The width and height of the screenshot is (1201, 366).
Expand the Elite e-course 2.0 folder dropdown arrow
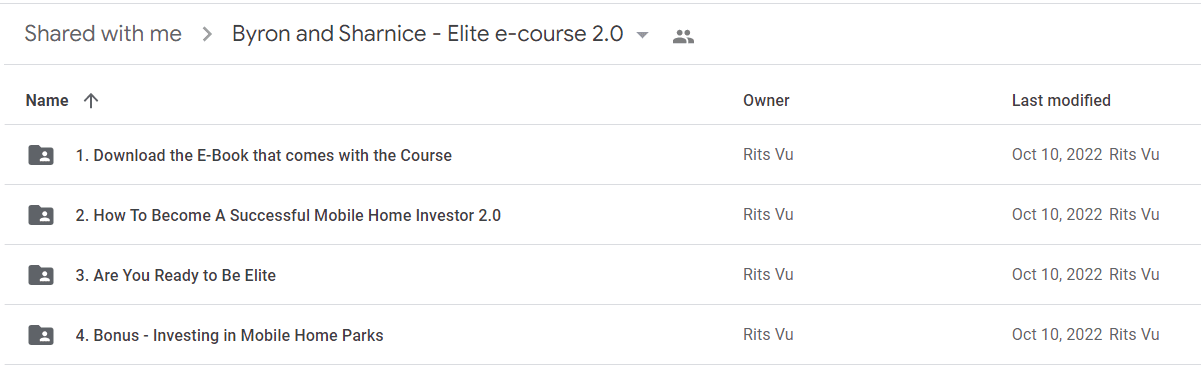(643, 36)
